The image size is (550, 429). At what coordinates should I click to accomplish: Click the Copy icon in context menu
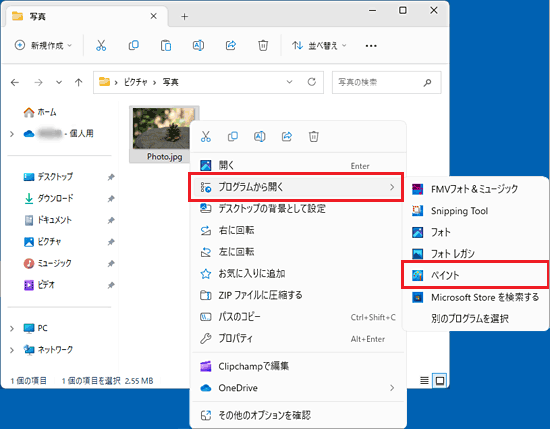233,136
